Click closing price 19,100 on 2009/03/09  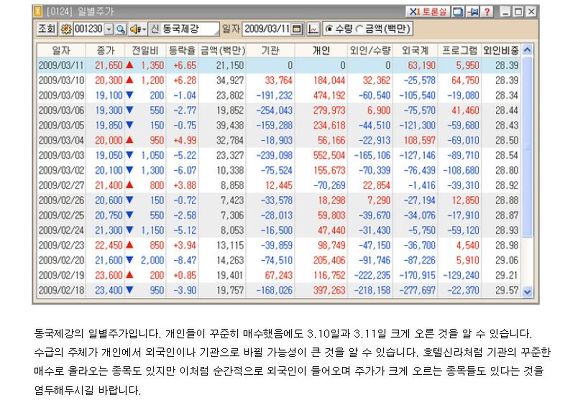click(x=109, y=96)
